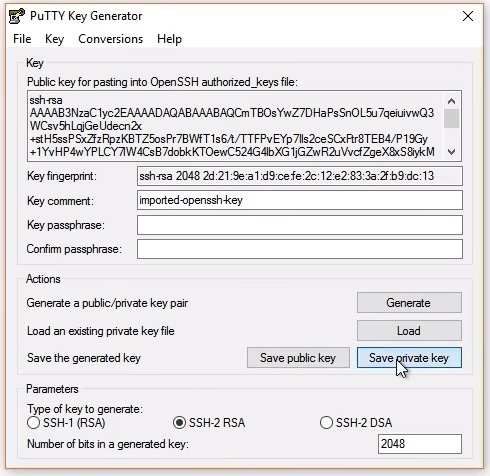Click the PuTTY Key Generator title icon
Screen dimensions: 490x476
[x=17, y=16]
